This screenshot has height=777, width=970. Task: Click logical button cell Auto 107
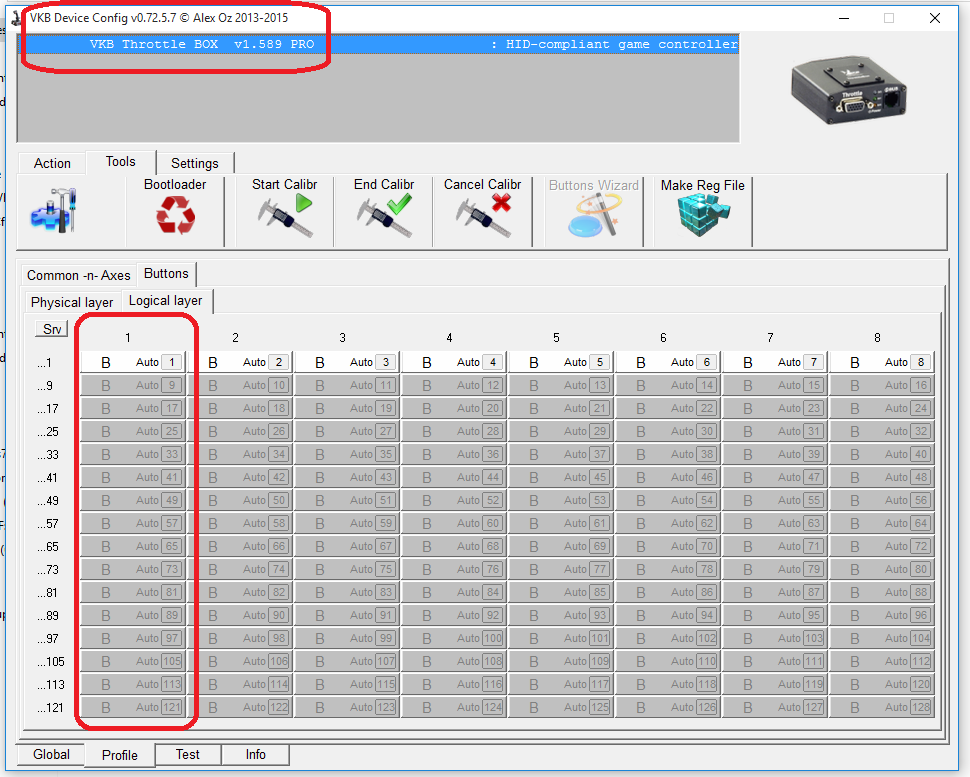pyautogui.click(x=348, y=661)
